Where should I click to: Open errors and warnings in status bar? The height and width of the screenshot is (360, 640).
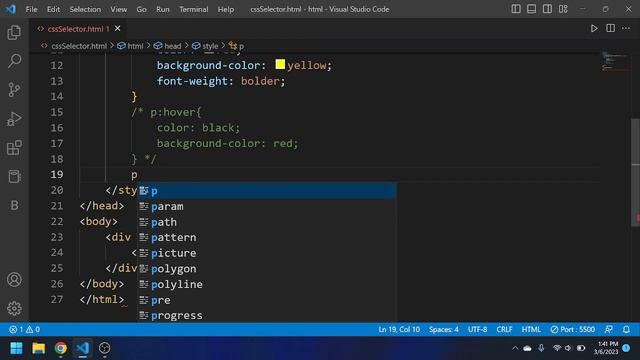[24, 329]
